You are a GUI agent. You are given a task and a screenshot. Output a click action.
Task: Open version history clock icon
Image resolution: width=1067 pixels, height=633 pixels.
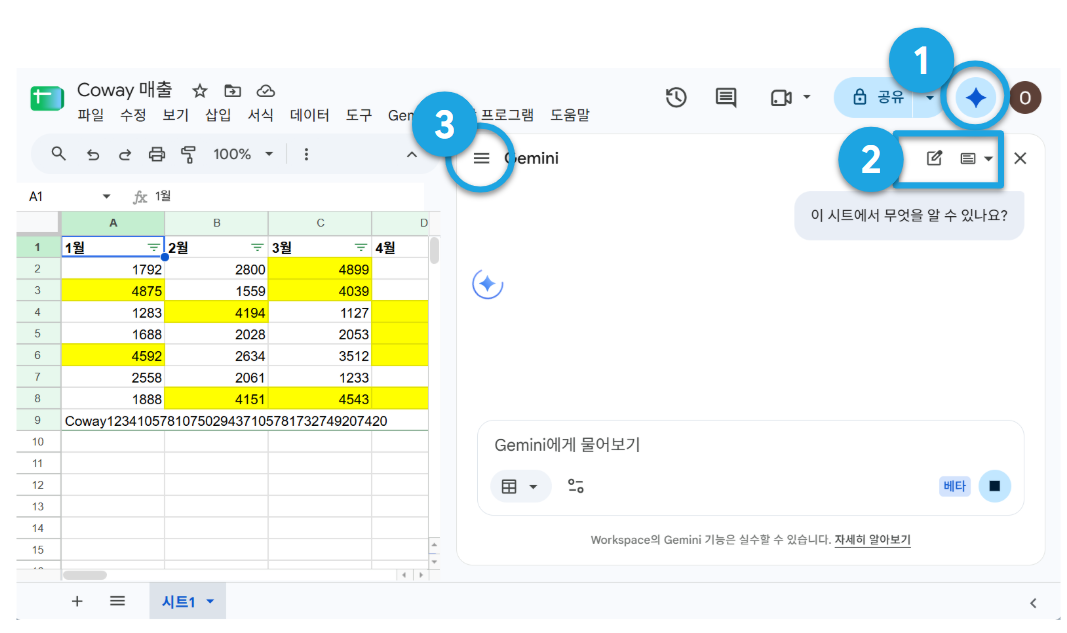coord(676,97)
